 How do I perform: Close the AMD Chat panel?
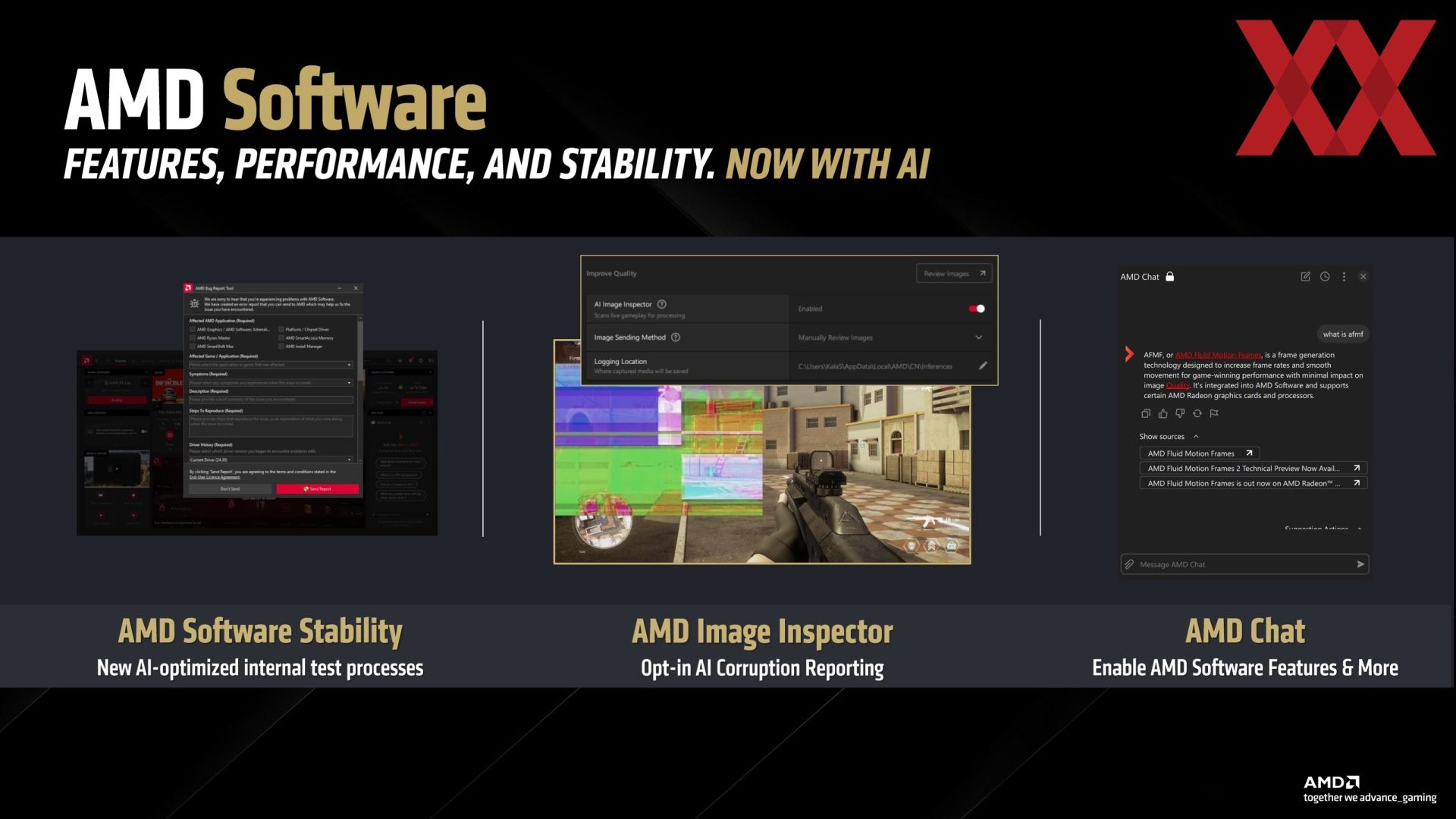pyautogui.click(x=1363, y=277)
